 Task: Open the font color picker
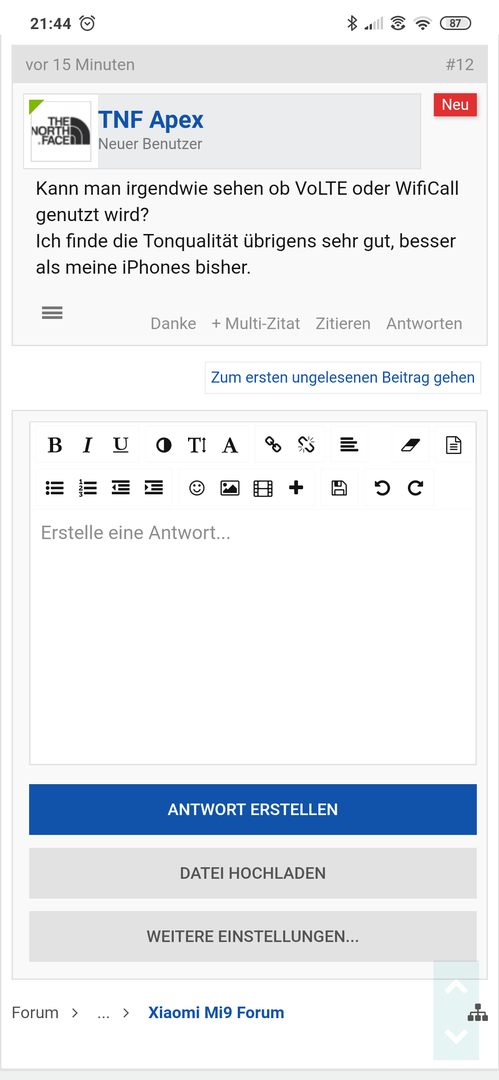163,445
